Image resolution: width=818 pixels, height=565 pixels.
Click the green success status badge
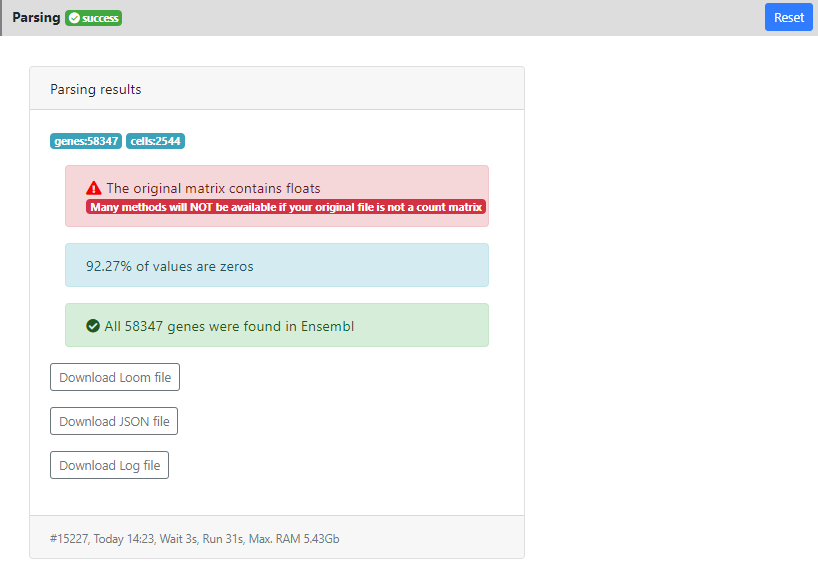coord(94,18)
